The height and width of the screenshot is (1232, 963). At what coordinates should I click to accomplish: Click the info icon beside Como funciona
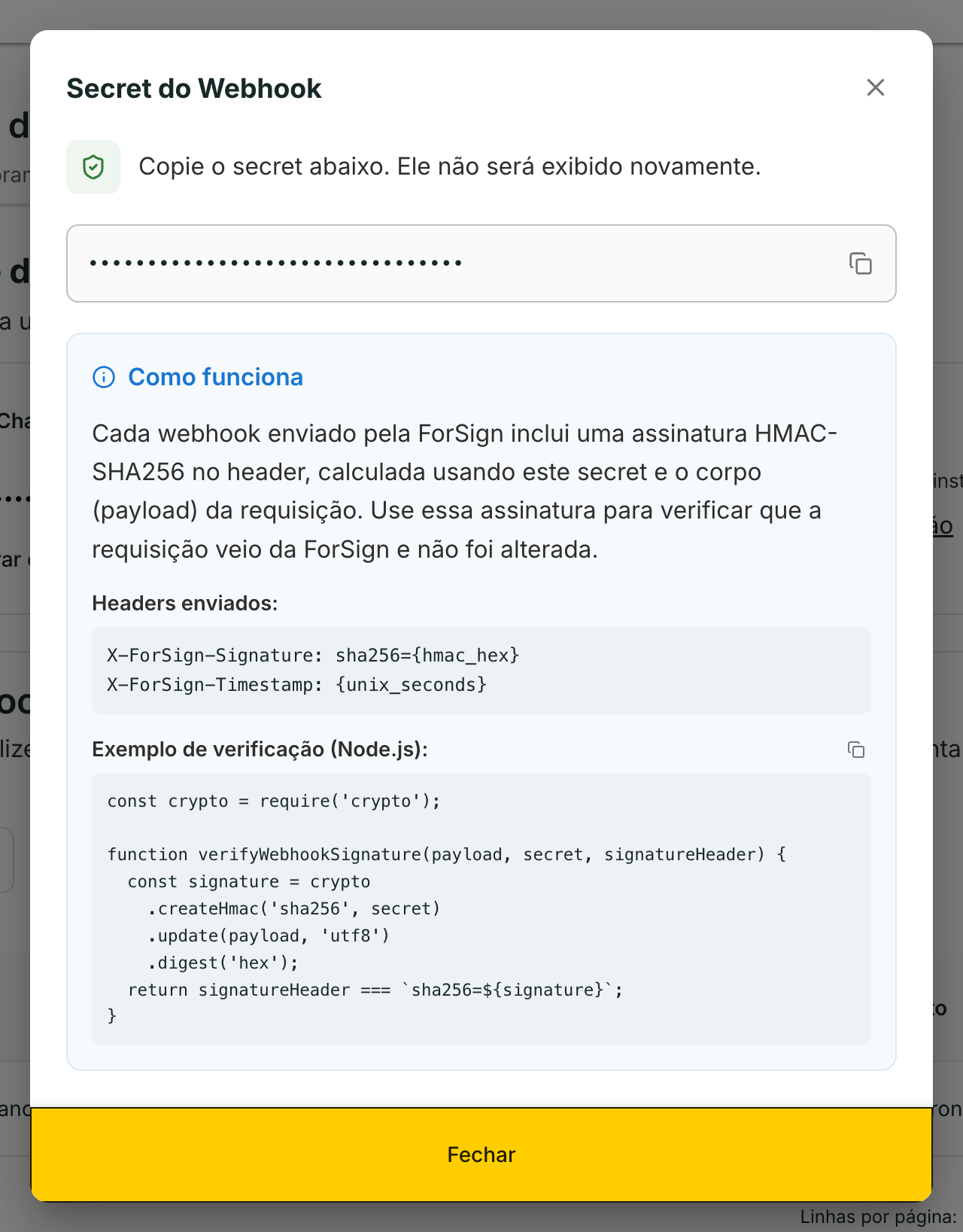(104, 377)
